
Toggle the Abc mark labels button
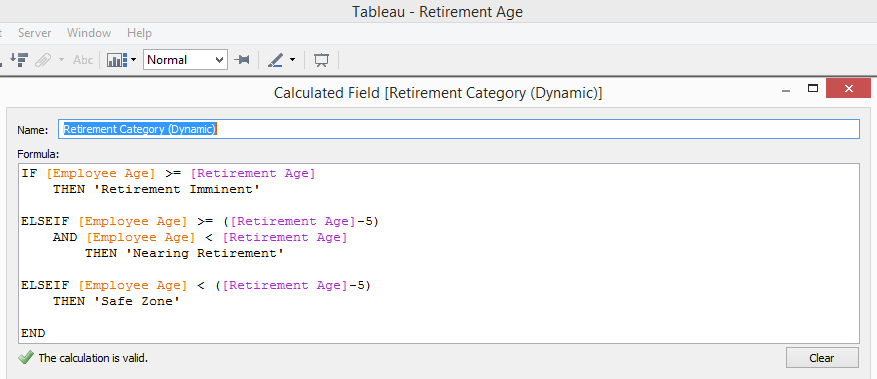coord(83,60)
